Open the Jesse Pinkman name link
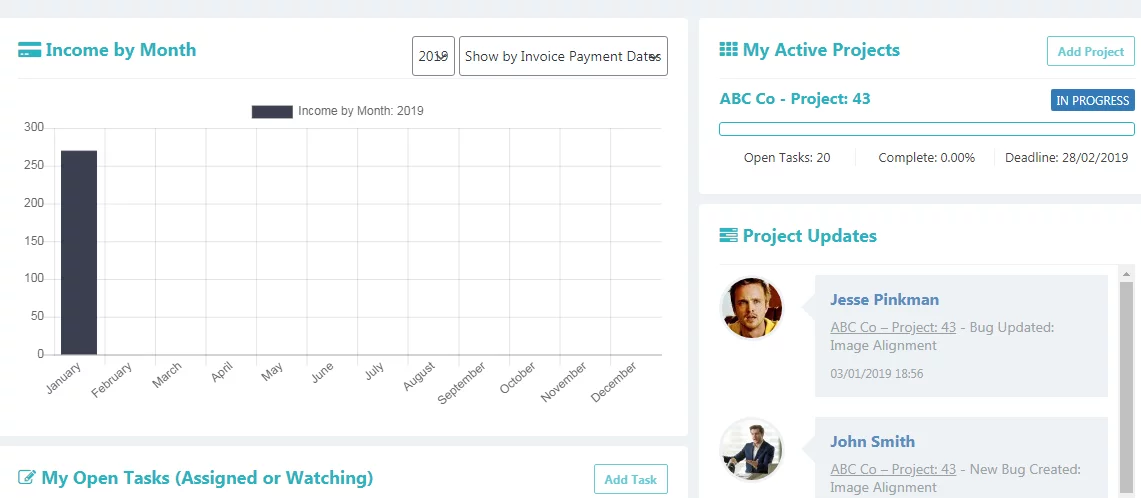 tap(884, 299)
